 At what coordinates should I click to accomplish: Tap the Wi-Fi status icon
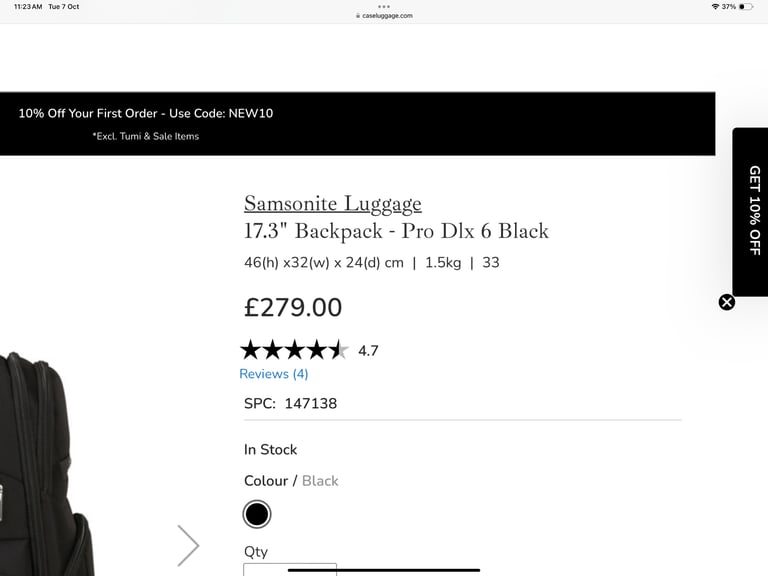click(x=715, y=7)
